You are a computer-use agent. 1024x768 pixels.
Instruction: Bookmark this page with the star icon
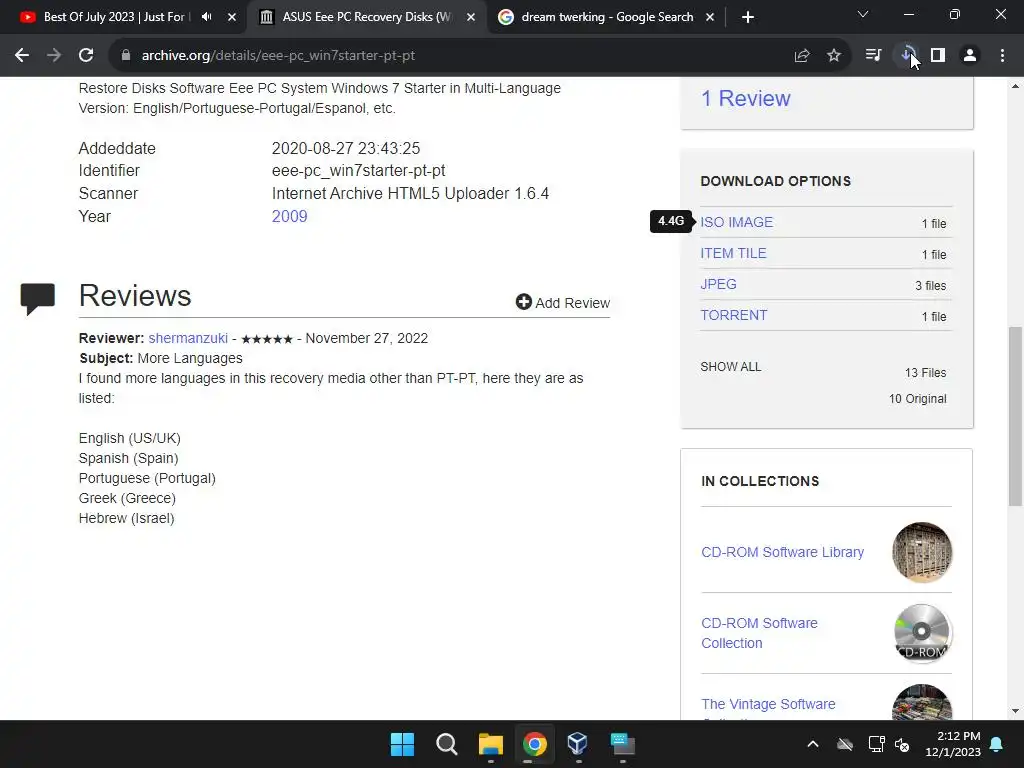(x=834, y=56)
